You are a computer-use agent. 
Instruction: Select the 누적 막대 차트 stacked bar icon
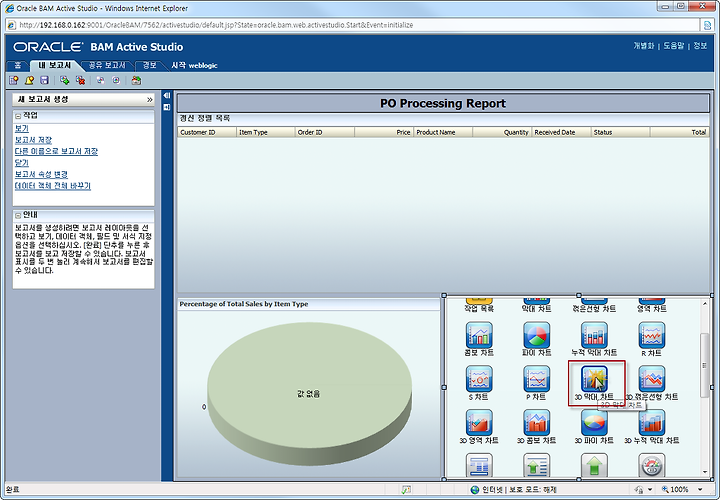(x=594, y=335)
